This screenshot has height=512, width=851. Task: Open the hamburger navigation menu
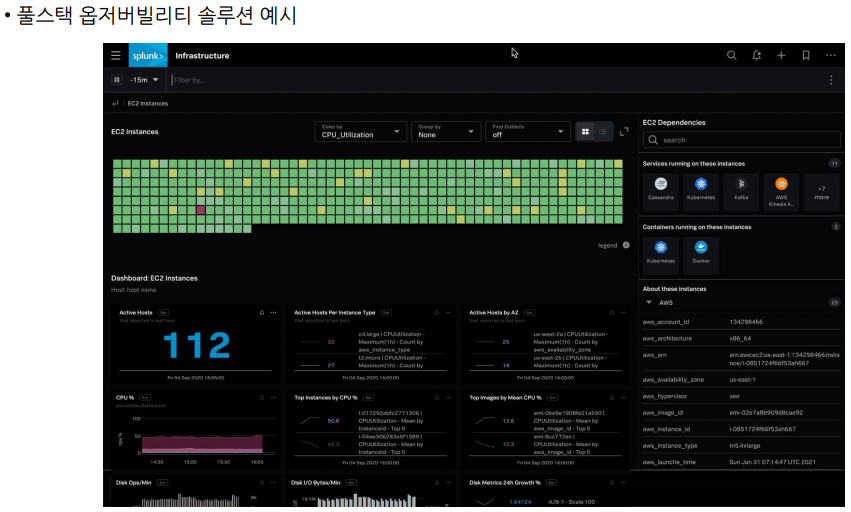(116, 55)
